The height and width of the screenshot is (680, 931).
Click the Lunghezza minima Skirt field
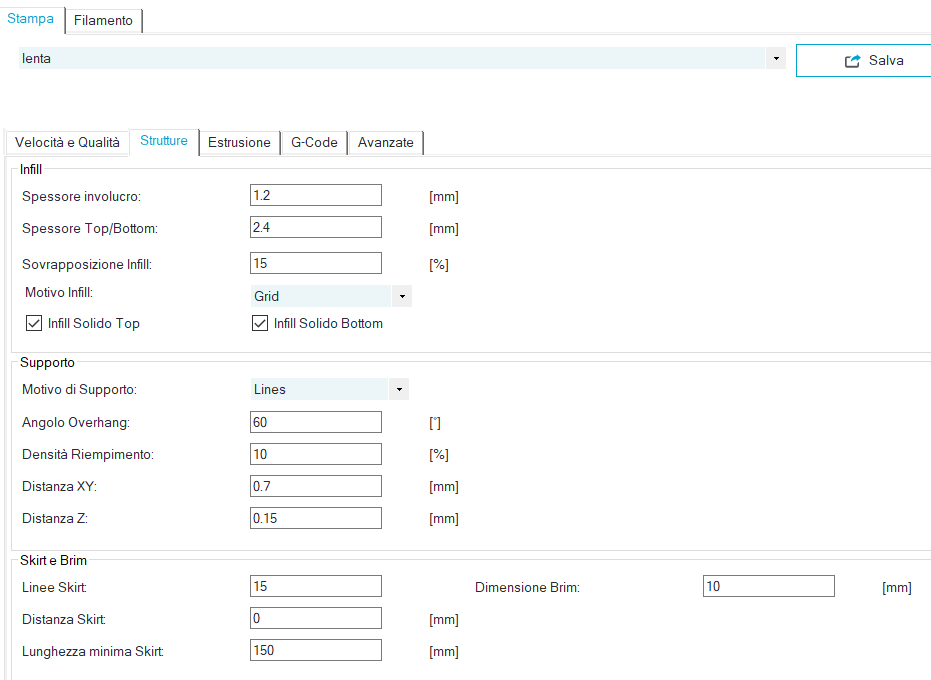click(x=315, y=651)
